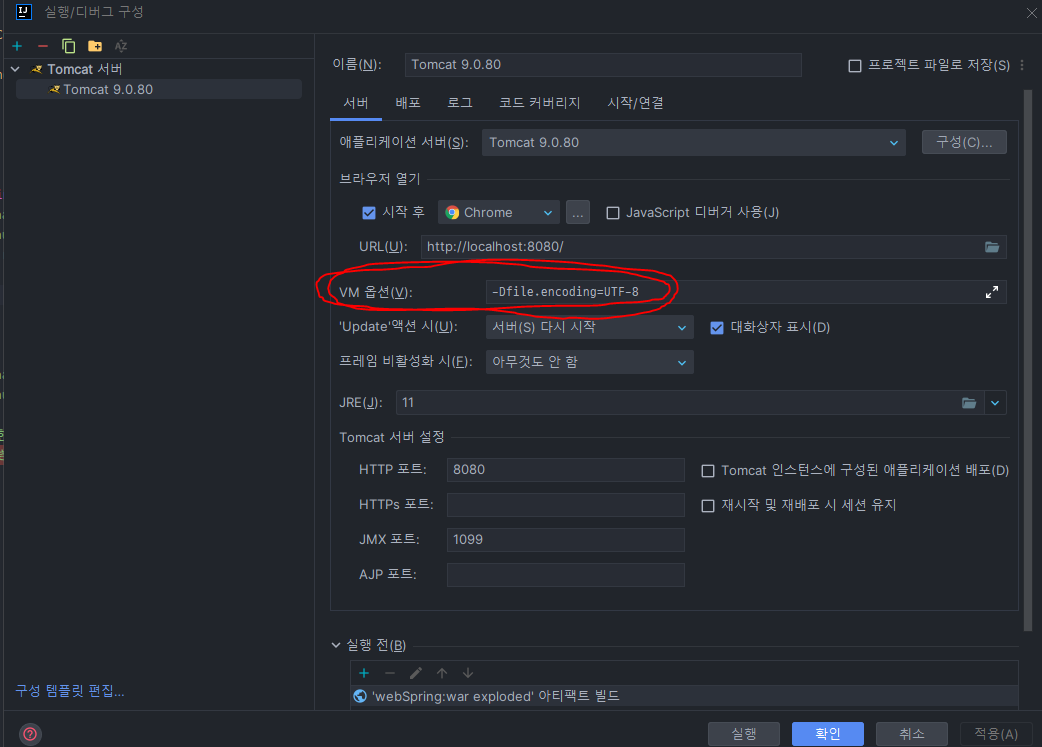The width and height of the screenshot is (1042, 747).
Task: Focus the HTTP port field
Action: (x=566, y=470)
